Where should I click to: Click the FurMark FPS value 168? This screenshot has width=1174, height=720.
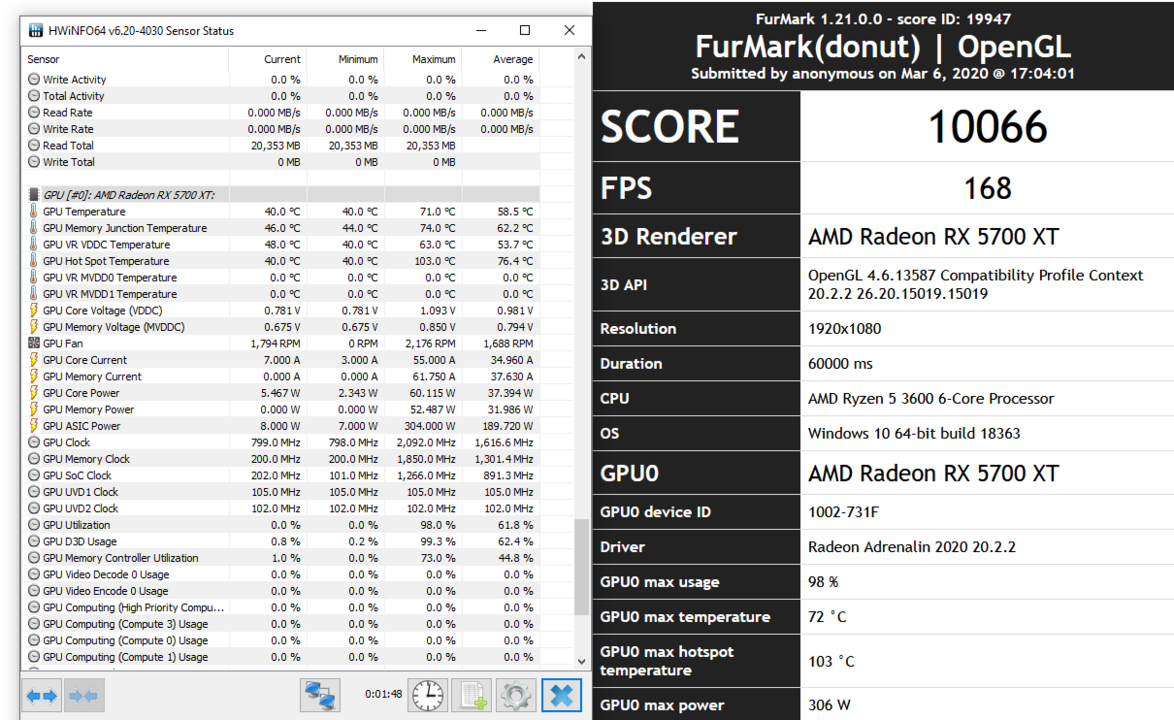pyautogui.click(x=987, y=188)
